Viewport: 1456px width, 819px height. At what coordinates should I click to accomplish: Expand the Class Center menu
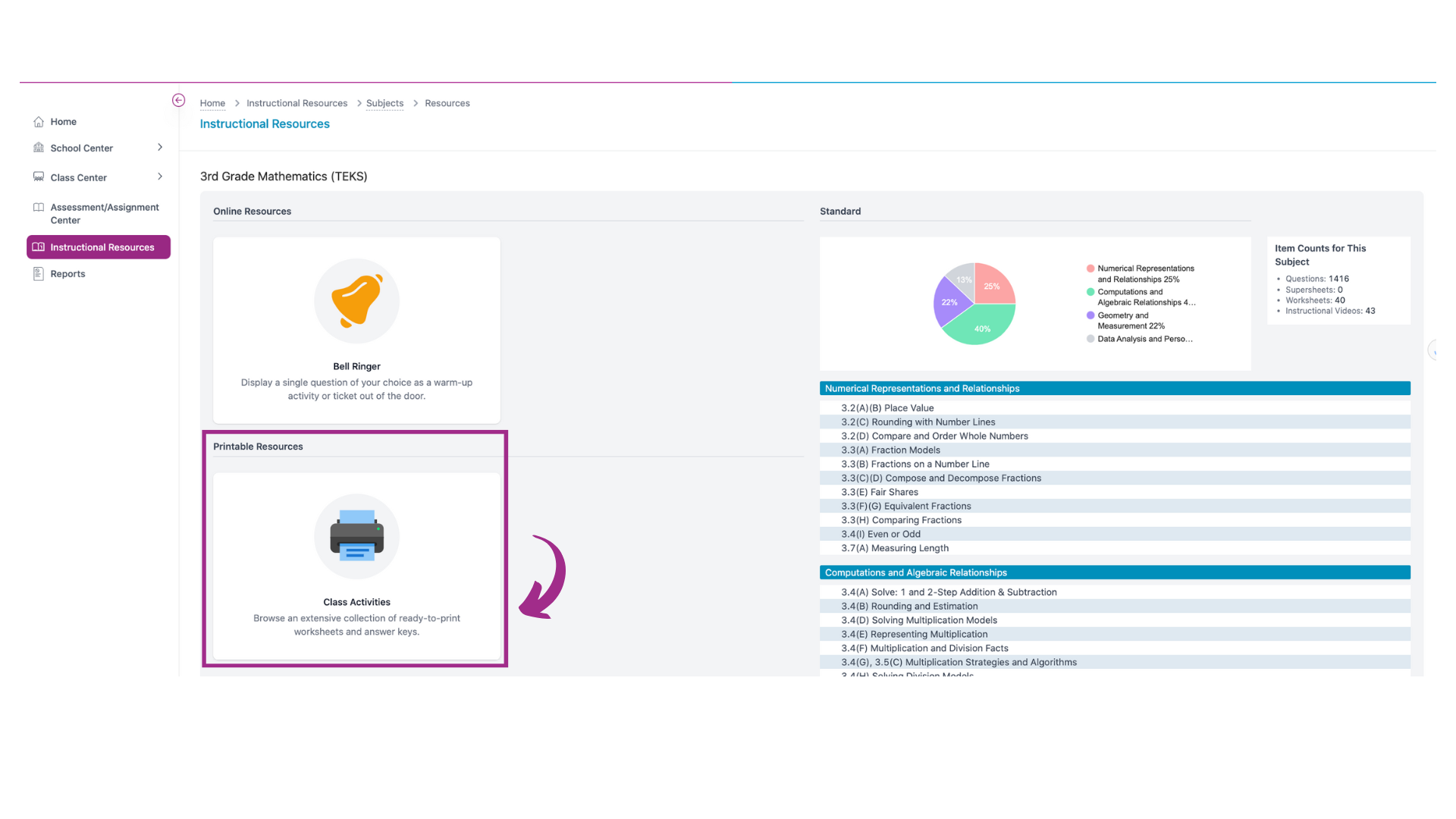pyautogui.click(x=159, y=177)
